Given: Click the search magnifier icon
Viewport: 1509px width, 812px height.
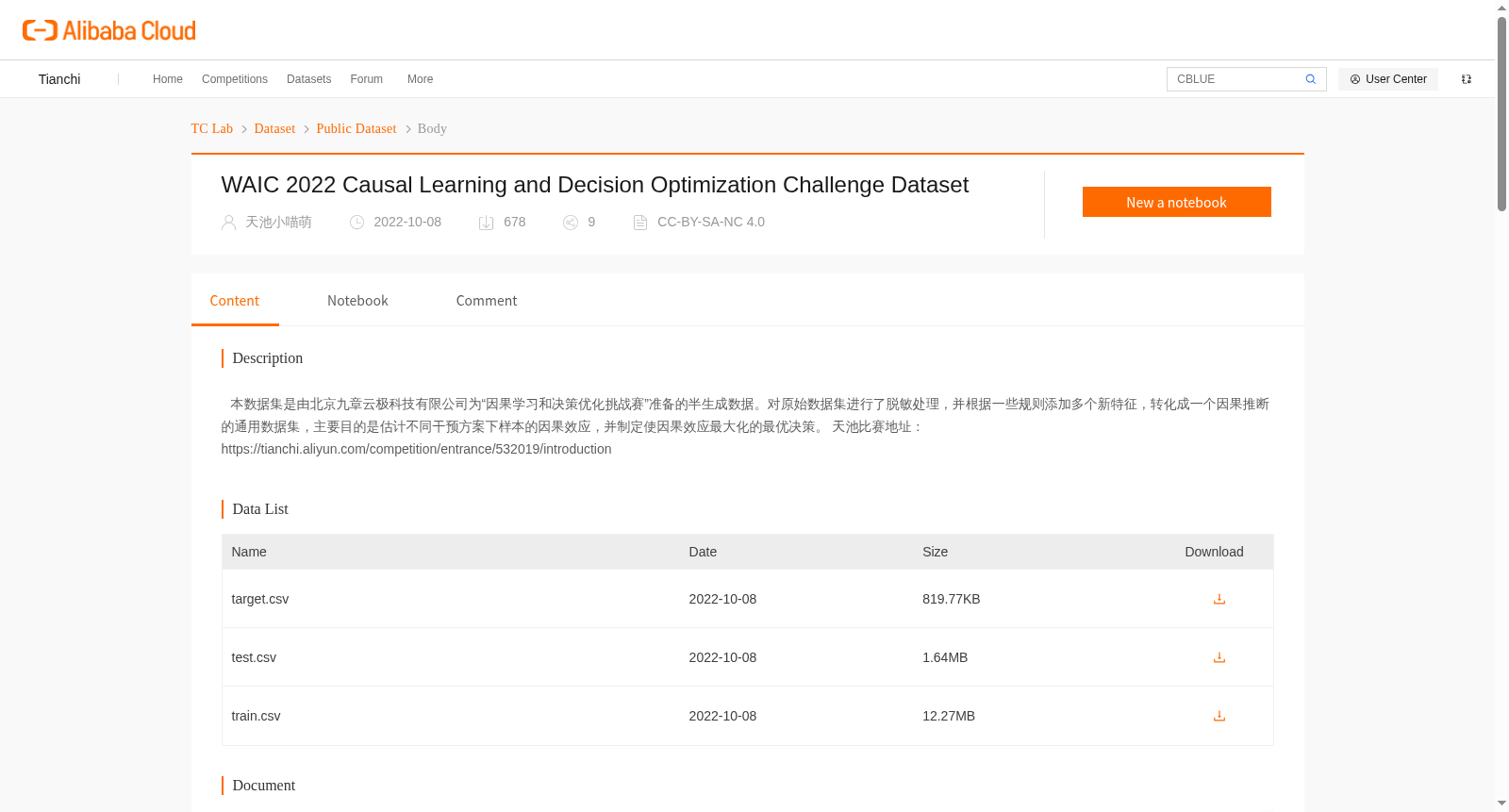Looking at the screenshot, I should tap(1311, 79).
